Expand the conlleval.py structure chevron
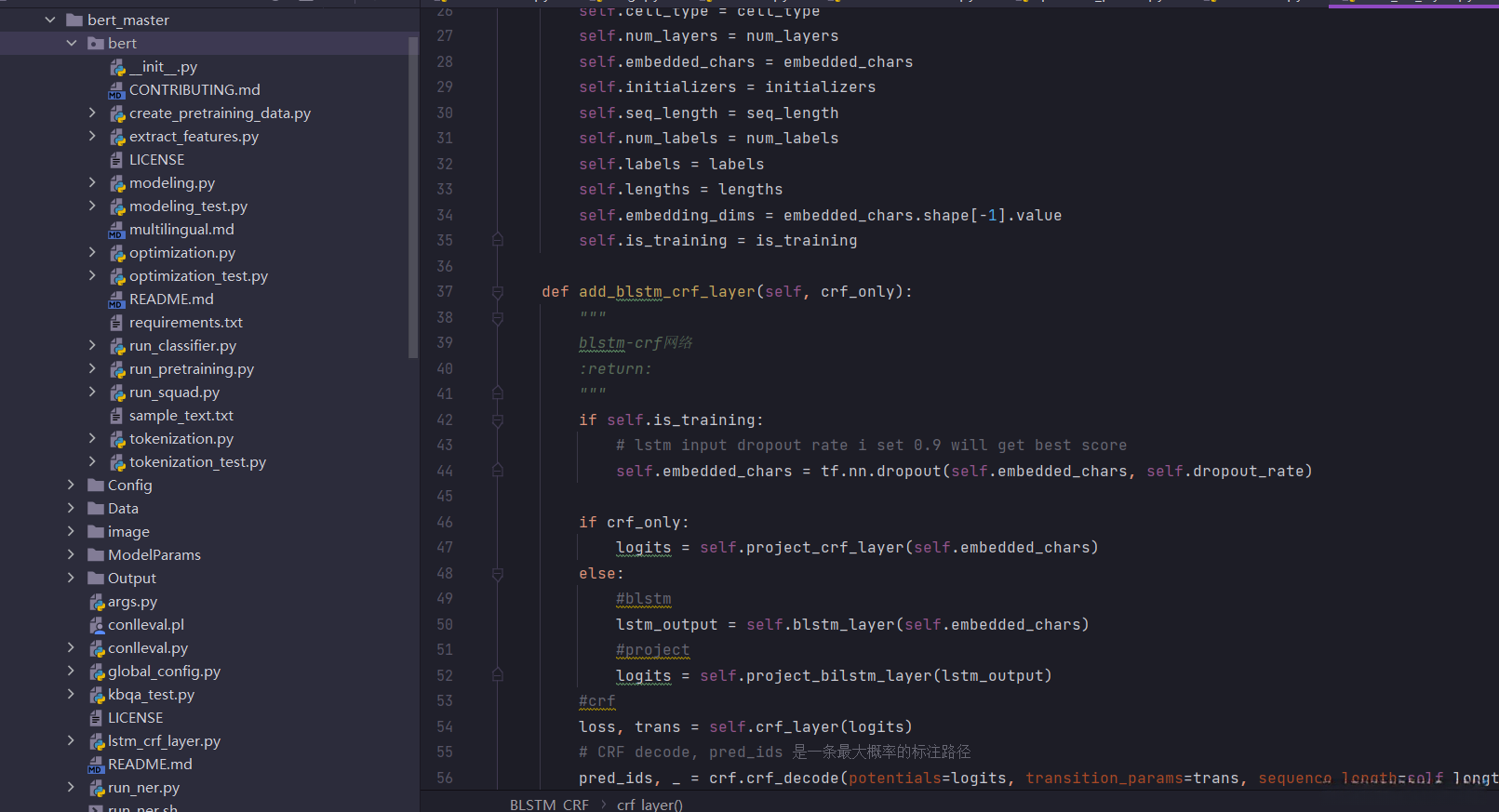The width and height of the screenshot is (1499, 812). tap(71, 647)
